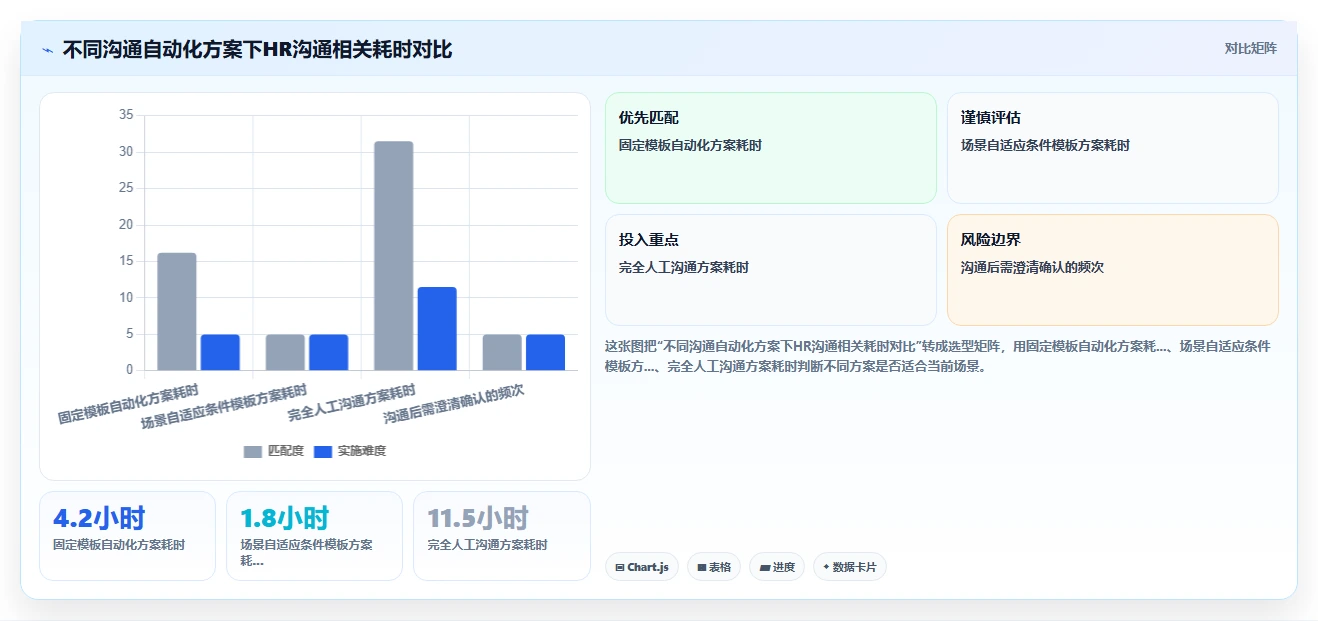Viewport: 1318px width, 621px height.
Task: Click the gray 匹配度 legend swatch
Action: click(x=253, y=452)
